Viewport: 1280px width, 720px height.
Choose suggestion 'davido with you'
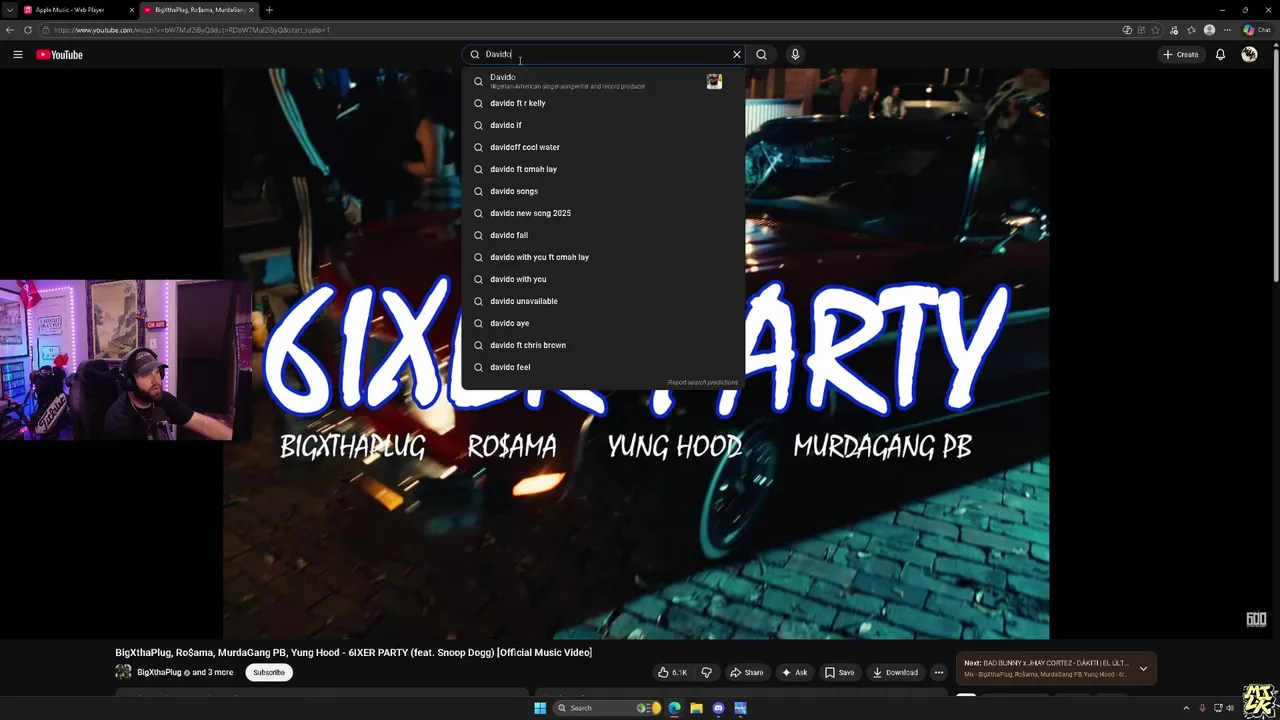(603, 279)
